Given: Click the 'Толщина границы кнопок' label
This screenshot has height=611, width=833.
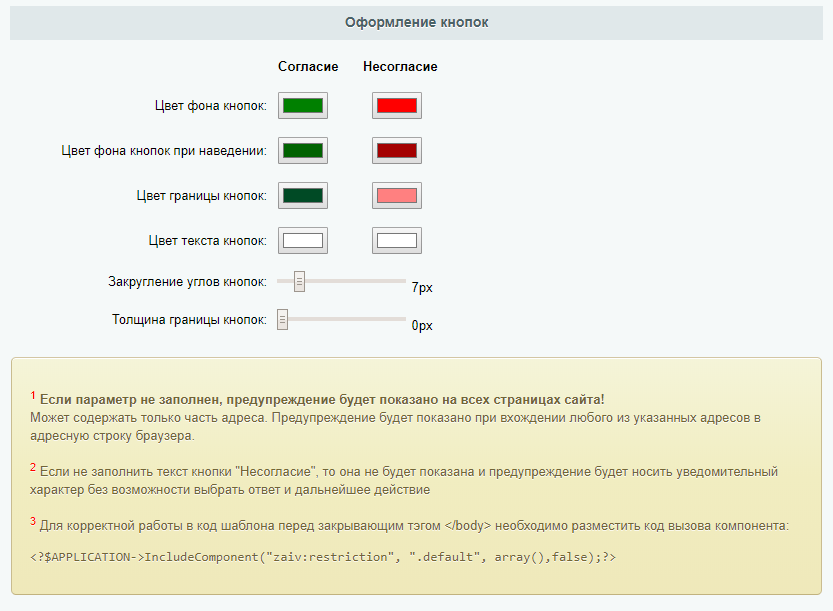Looking at the screenshot, I should (x=189, y=320).
